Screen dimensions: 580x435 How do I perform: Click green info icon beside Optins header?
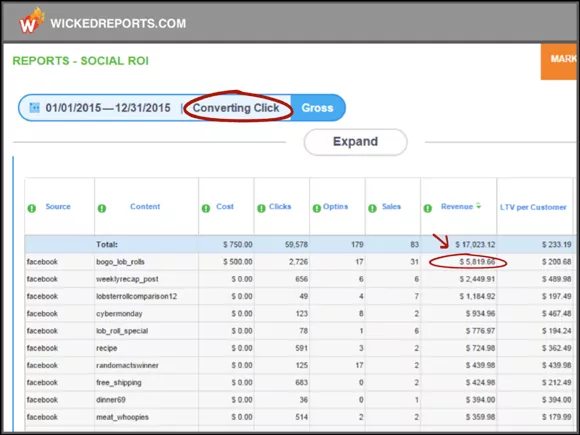[317, 208]
